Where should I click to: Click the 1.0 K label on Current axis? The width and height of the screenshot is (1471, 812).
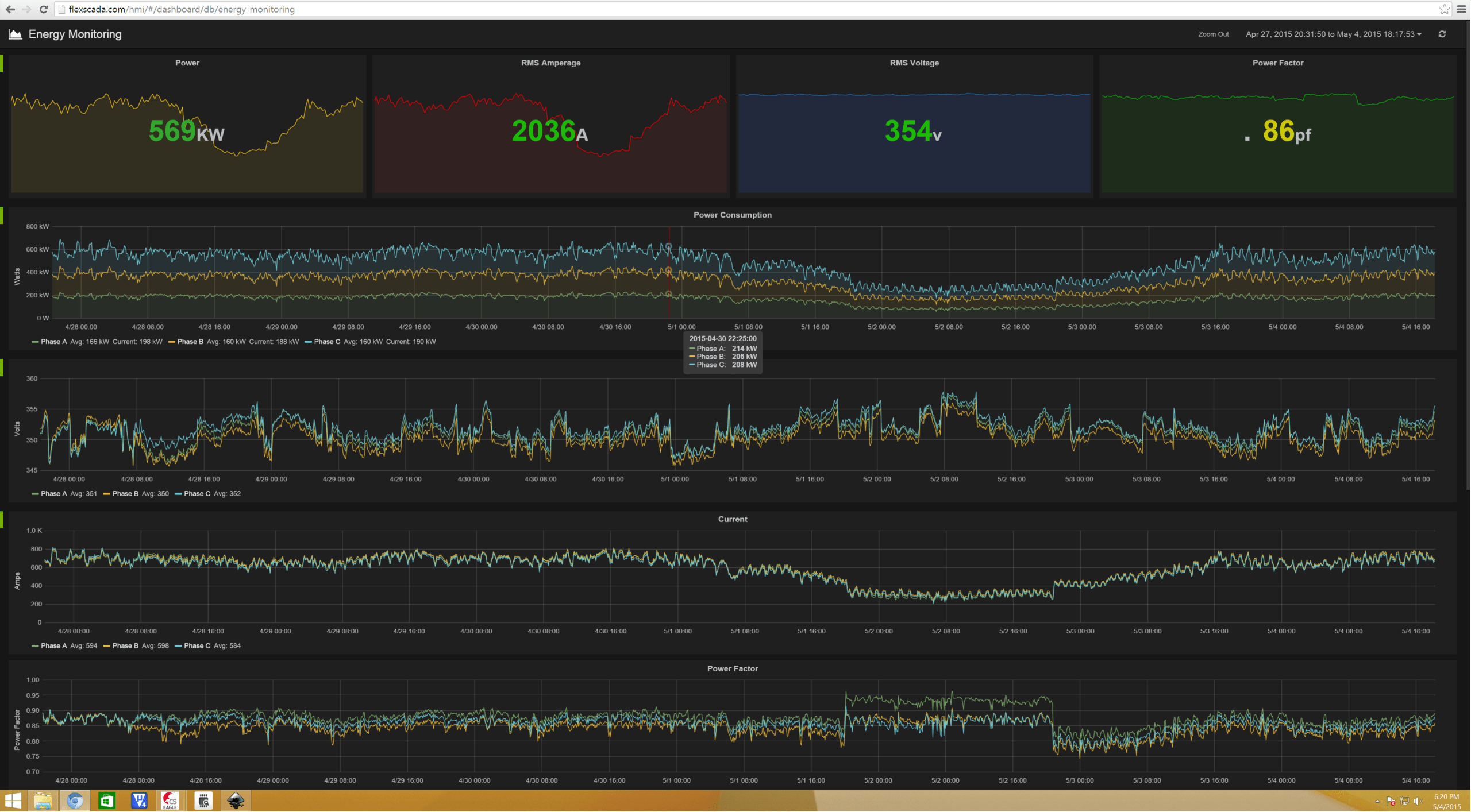pyautogui.click(x=34, y=531)
